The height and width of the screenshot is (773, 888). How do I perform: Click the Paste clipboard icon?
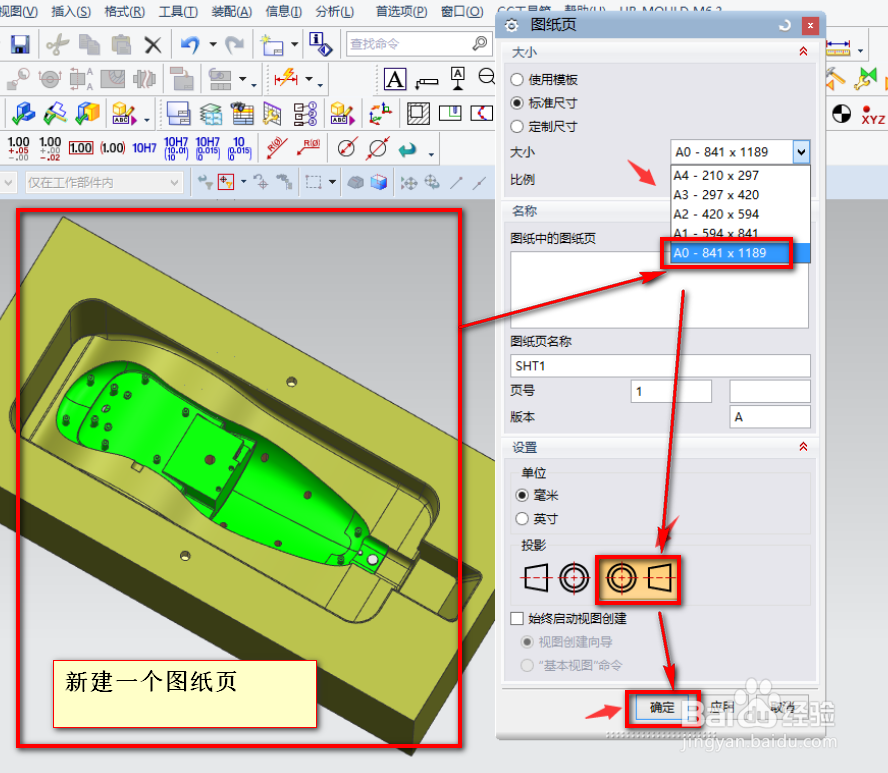click(x=121, y=44)
